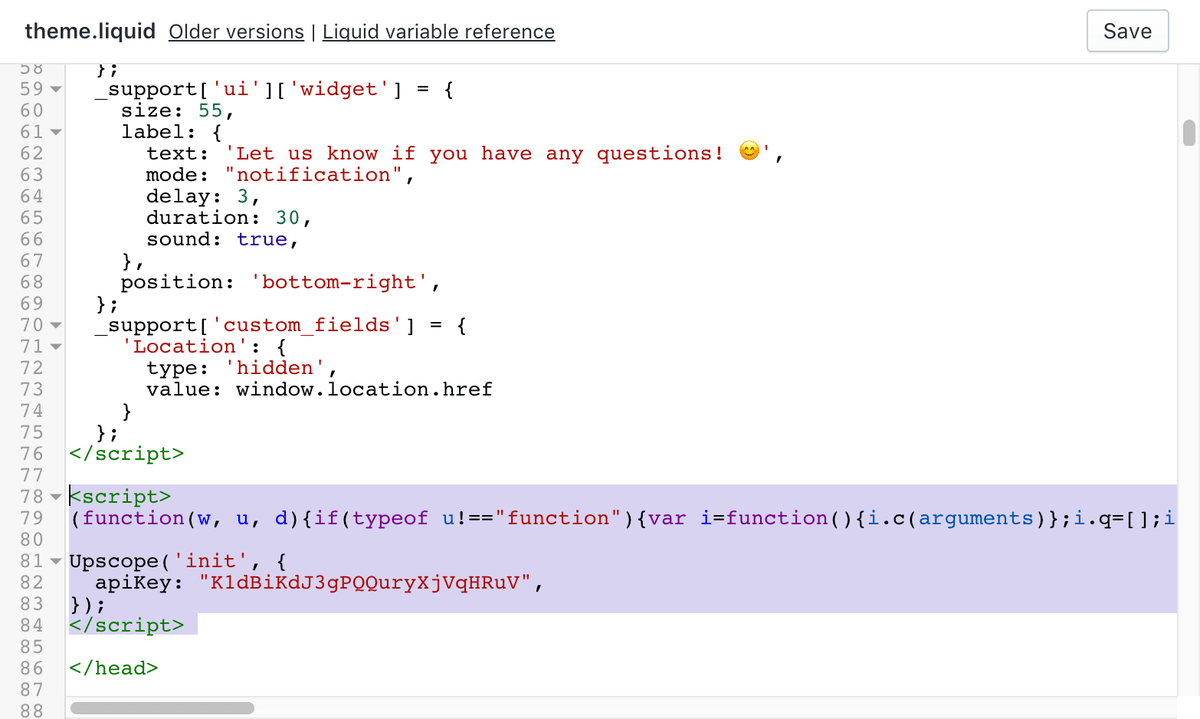Click the theme.liquid file title
1200x719 pixels.
90,31
